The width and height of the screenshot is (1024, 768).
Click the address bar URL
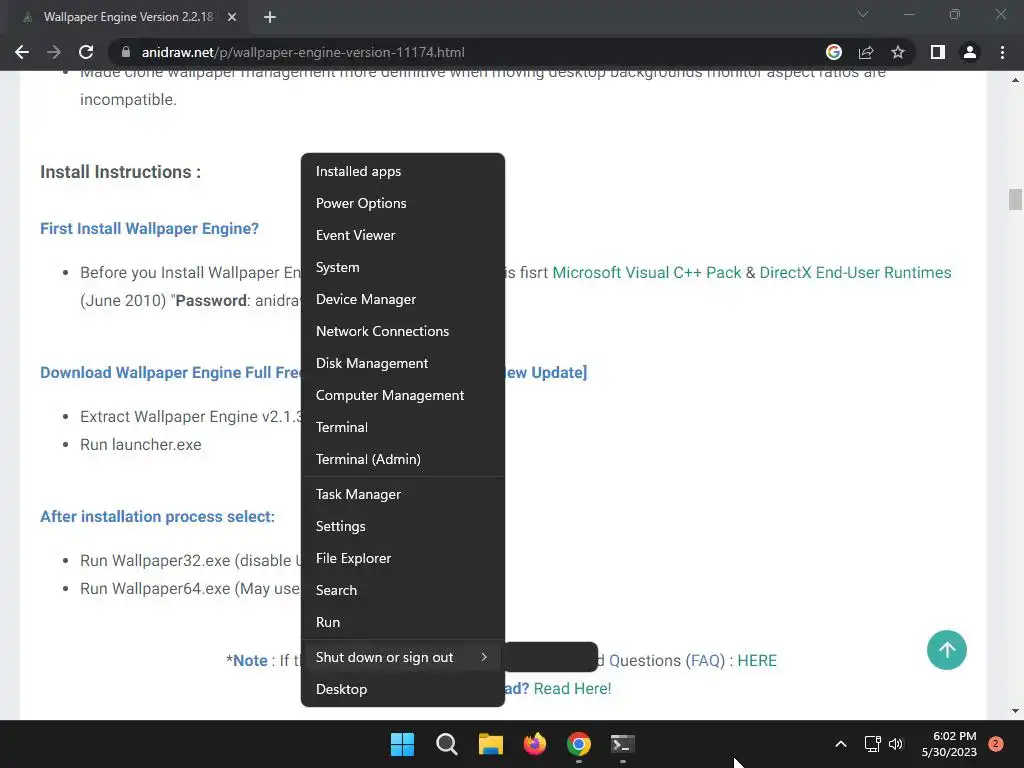303,52
